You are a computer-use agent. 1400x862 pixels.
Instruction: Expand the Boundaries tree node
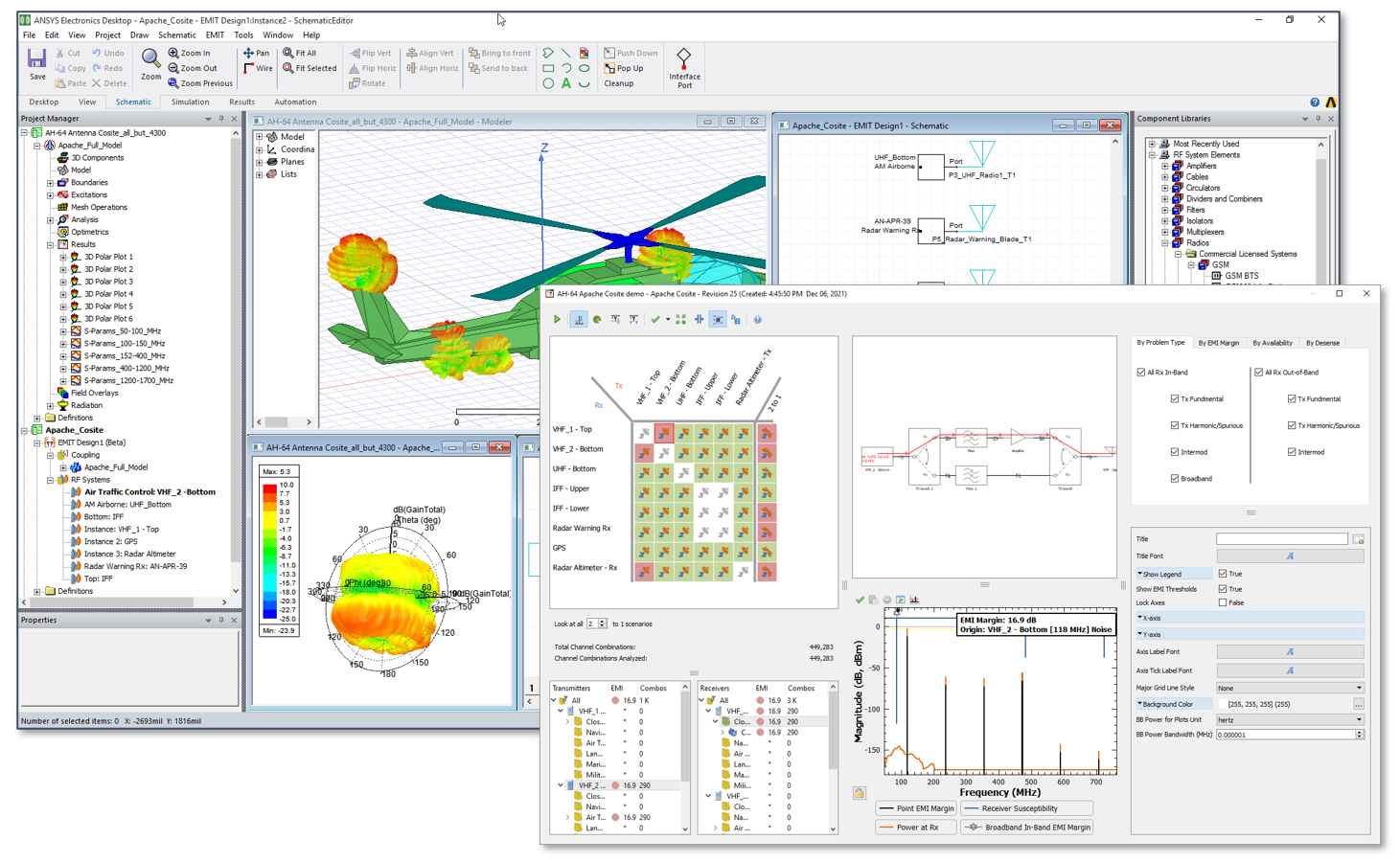[51, 183]
